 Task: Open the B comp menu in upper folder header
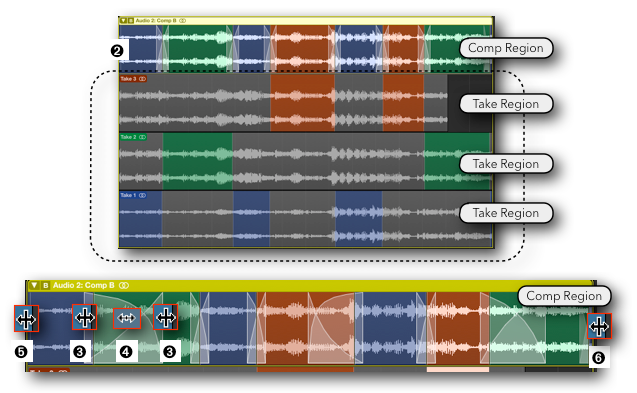coord(131,20)
